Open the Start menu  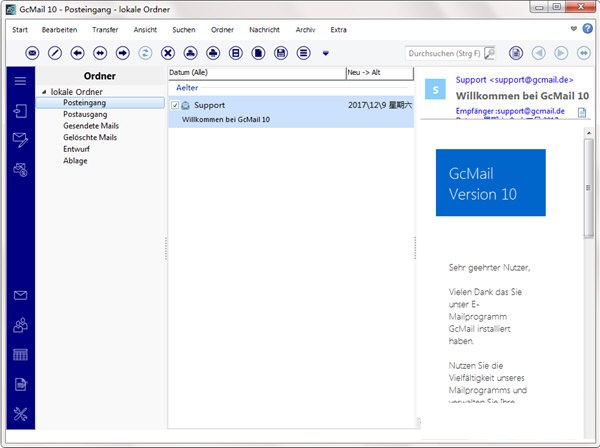[x=20, y=30]
